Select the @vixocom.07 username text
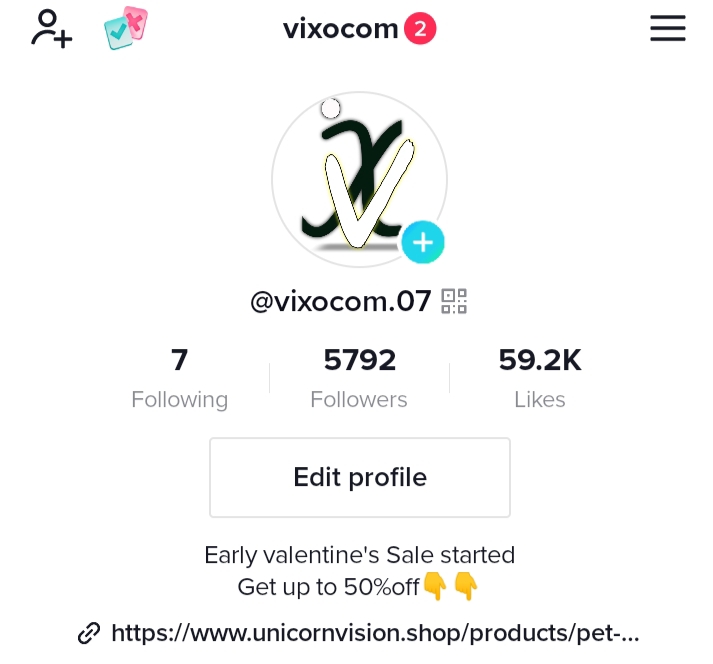 pyautogui.click(x=341, y=301)
